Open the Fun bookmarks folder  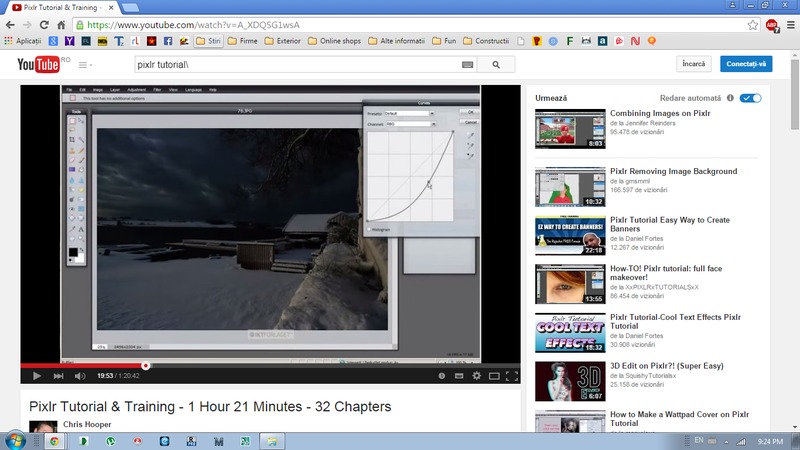click(x=444, y=41)
